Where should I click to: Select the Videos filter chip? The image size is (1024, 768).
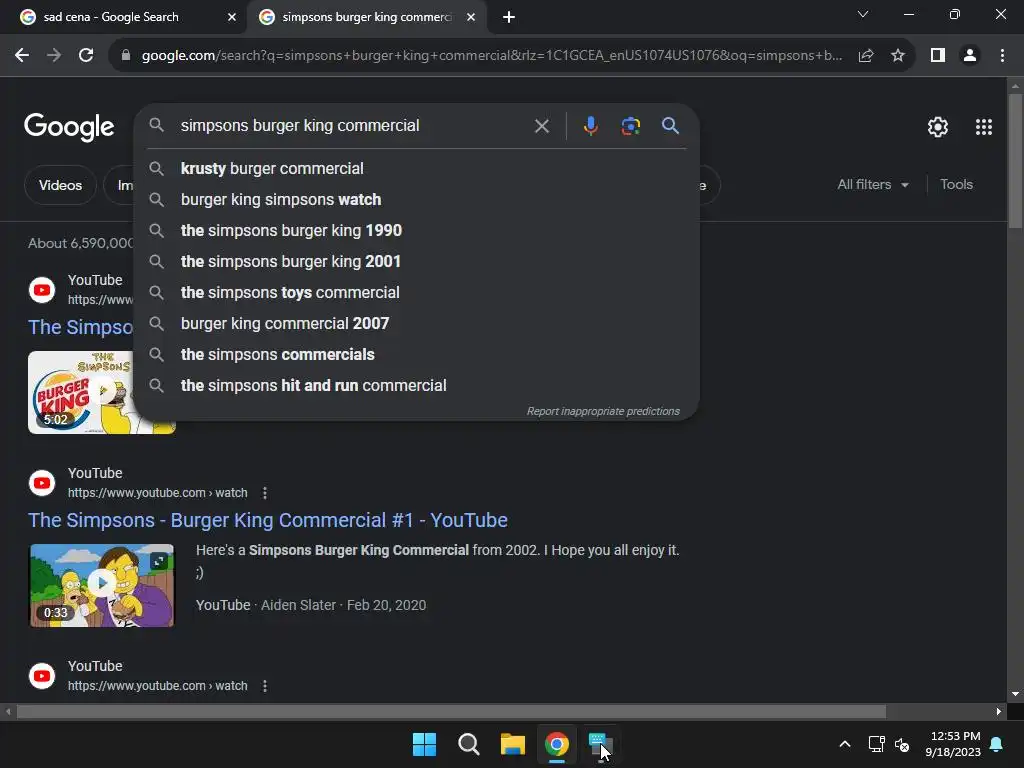[60, 185]
